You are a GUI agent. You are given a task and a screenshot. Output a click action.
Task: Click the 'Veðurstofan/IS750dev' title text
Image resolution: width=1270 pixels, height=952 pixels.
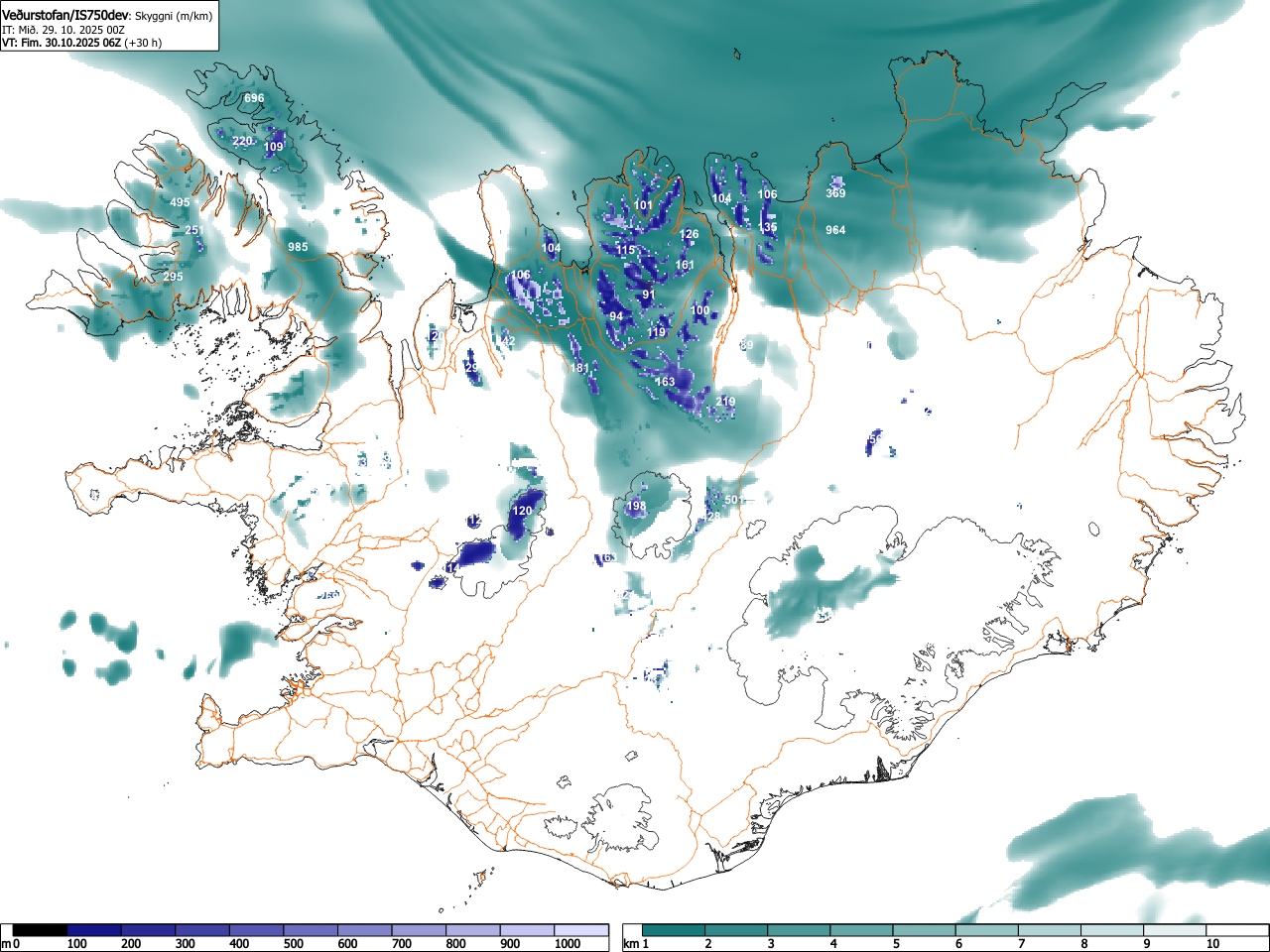coord(64,16)
